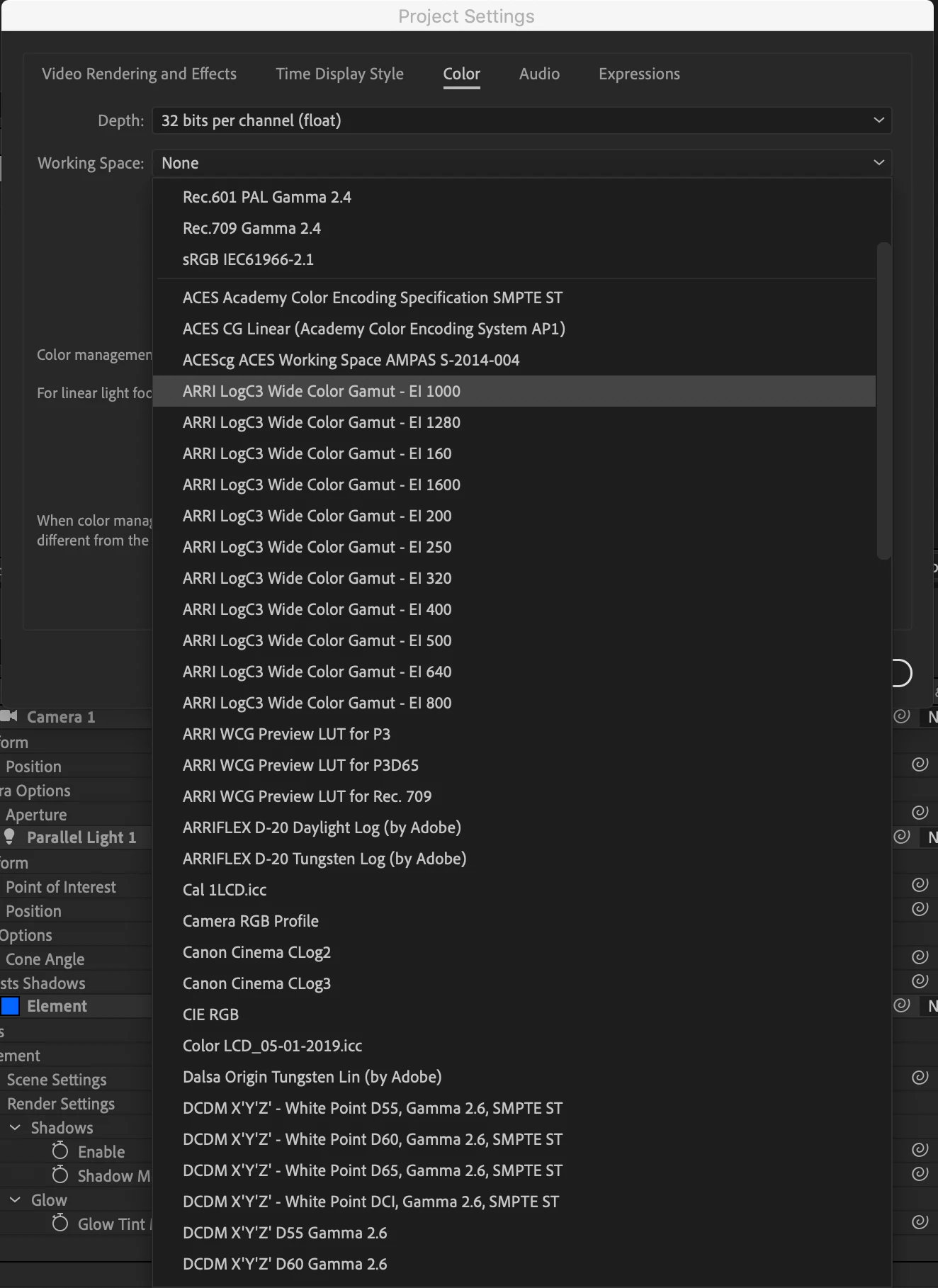Screen dimensions: 938x1288
Task: Select ARRI WCG Preview LUT for P3D65
Action: (514, 765)
